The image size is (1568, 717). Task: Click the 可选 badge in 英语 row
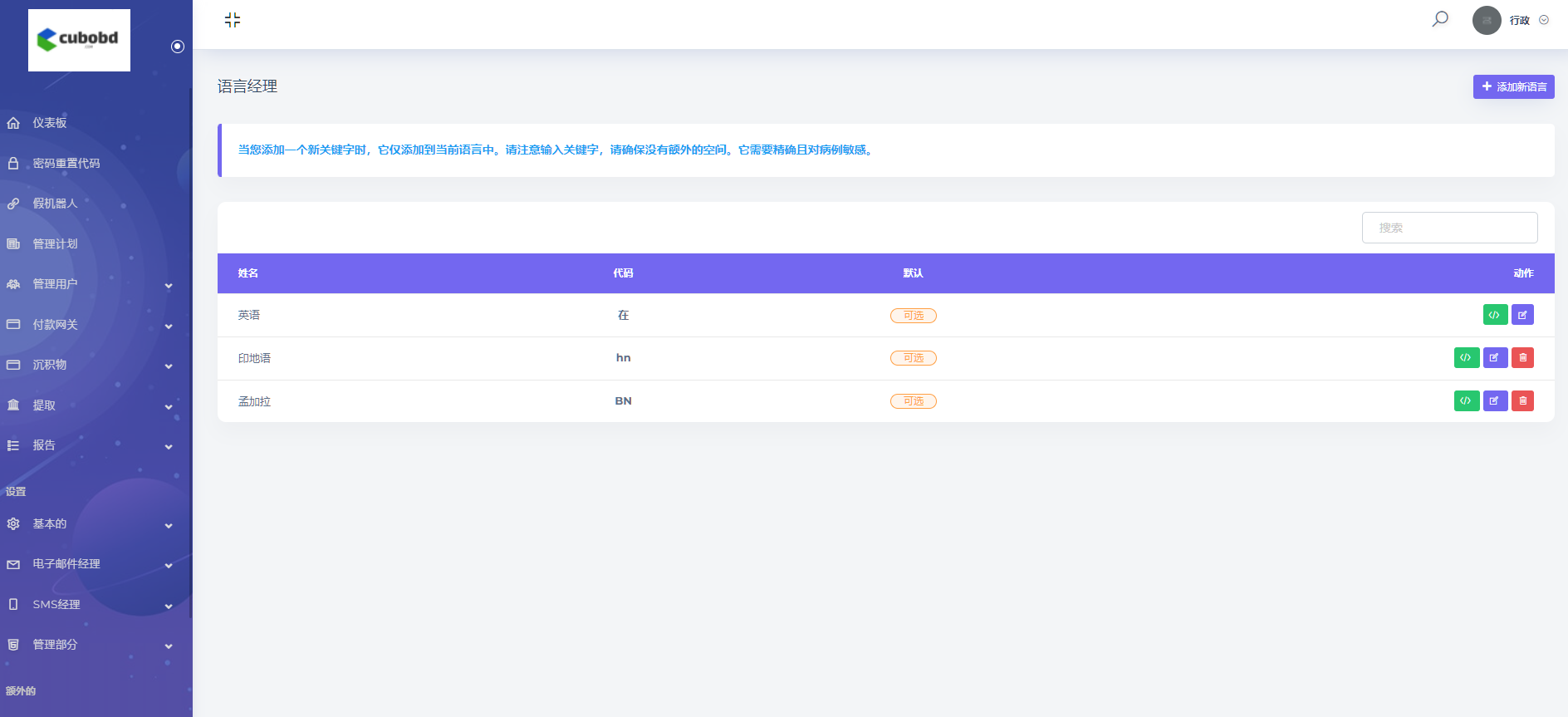pos(913,316)
